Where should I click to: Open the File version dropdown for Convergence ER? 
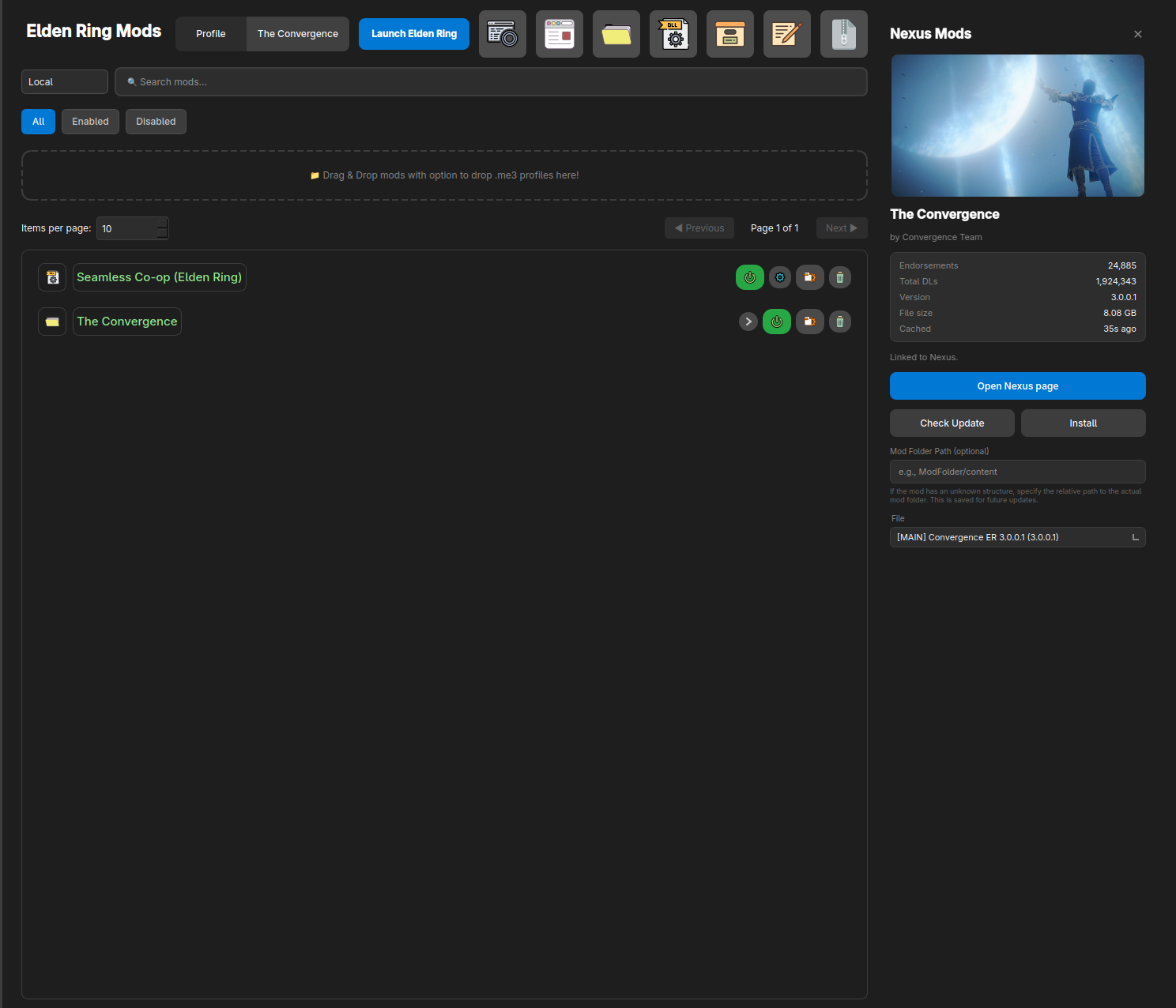tap(1018, 537)
